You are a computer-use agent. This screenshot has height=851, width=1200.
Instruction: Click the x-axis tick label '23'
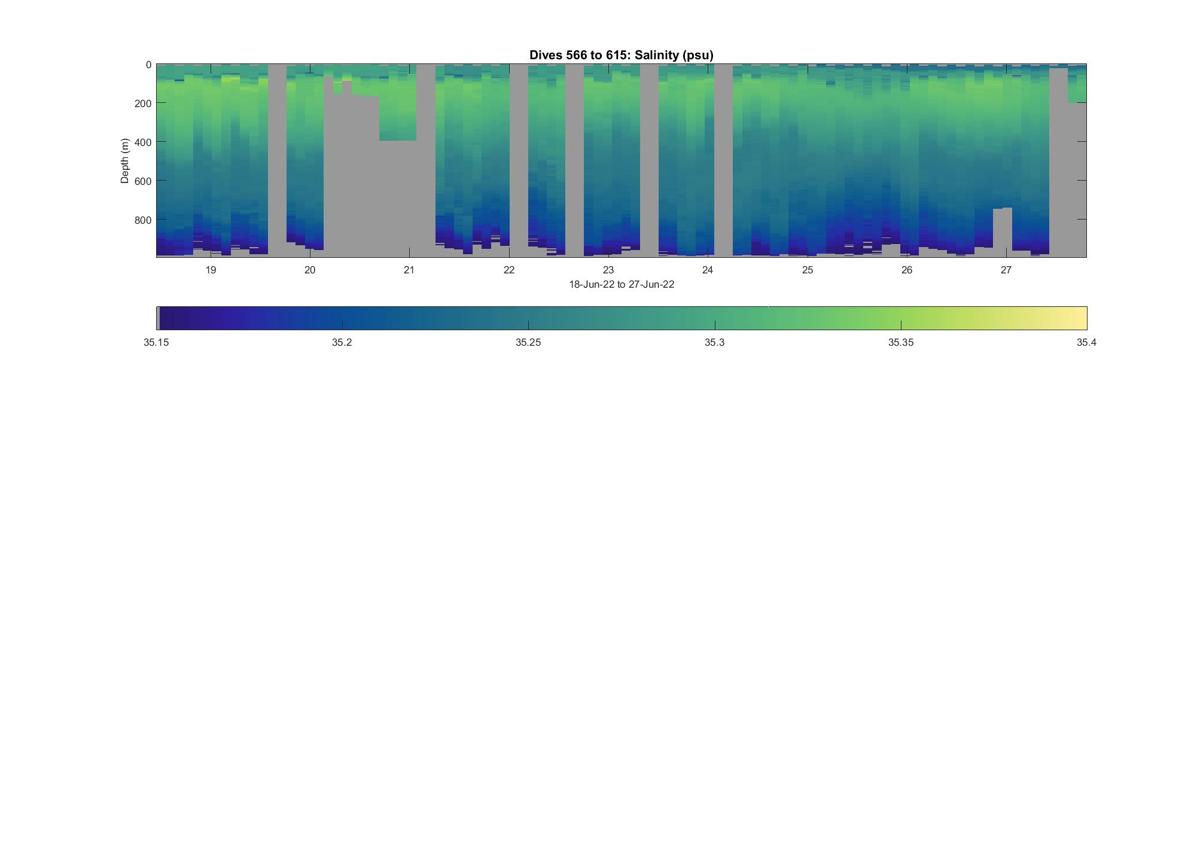(x=608, y=270)
